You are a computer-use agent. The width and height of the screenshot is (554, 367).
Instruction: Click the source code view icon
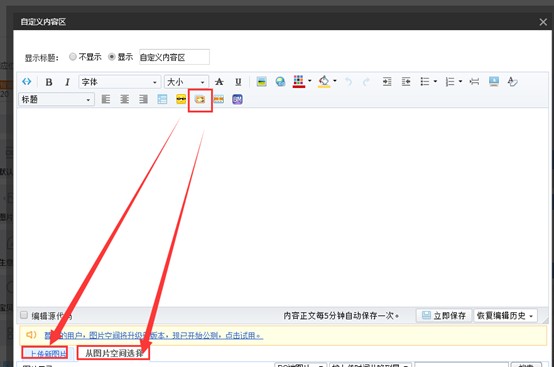(x=27, y=82)
